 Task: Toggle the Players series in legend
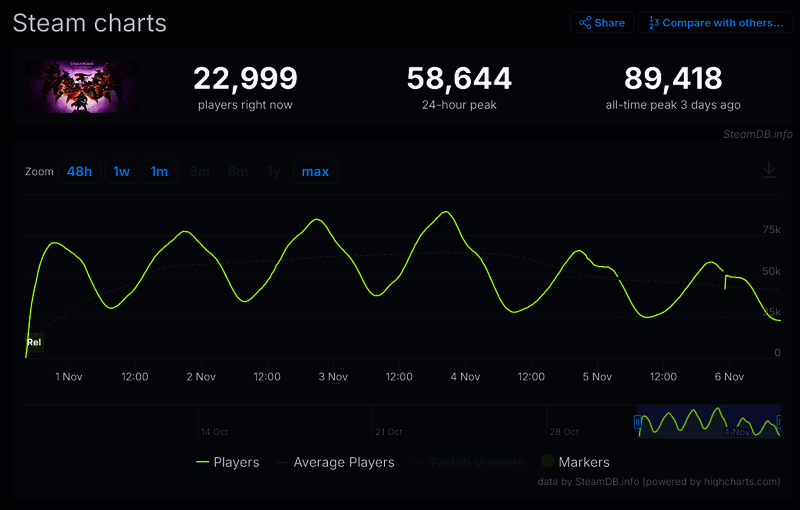236,462
